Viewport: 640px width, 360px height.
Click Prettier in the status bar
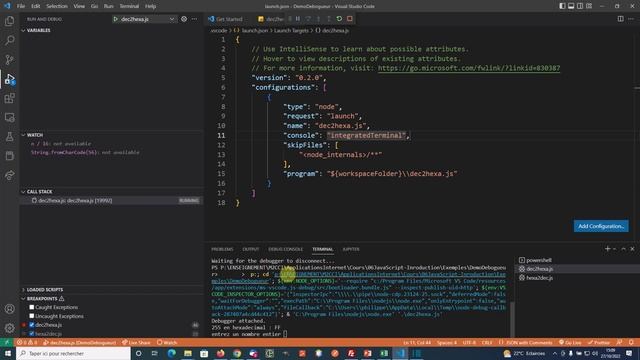pos(599,342)
